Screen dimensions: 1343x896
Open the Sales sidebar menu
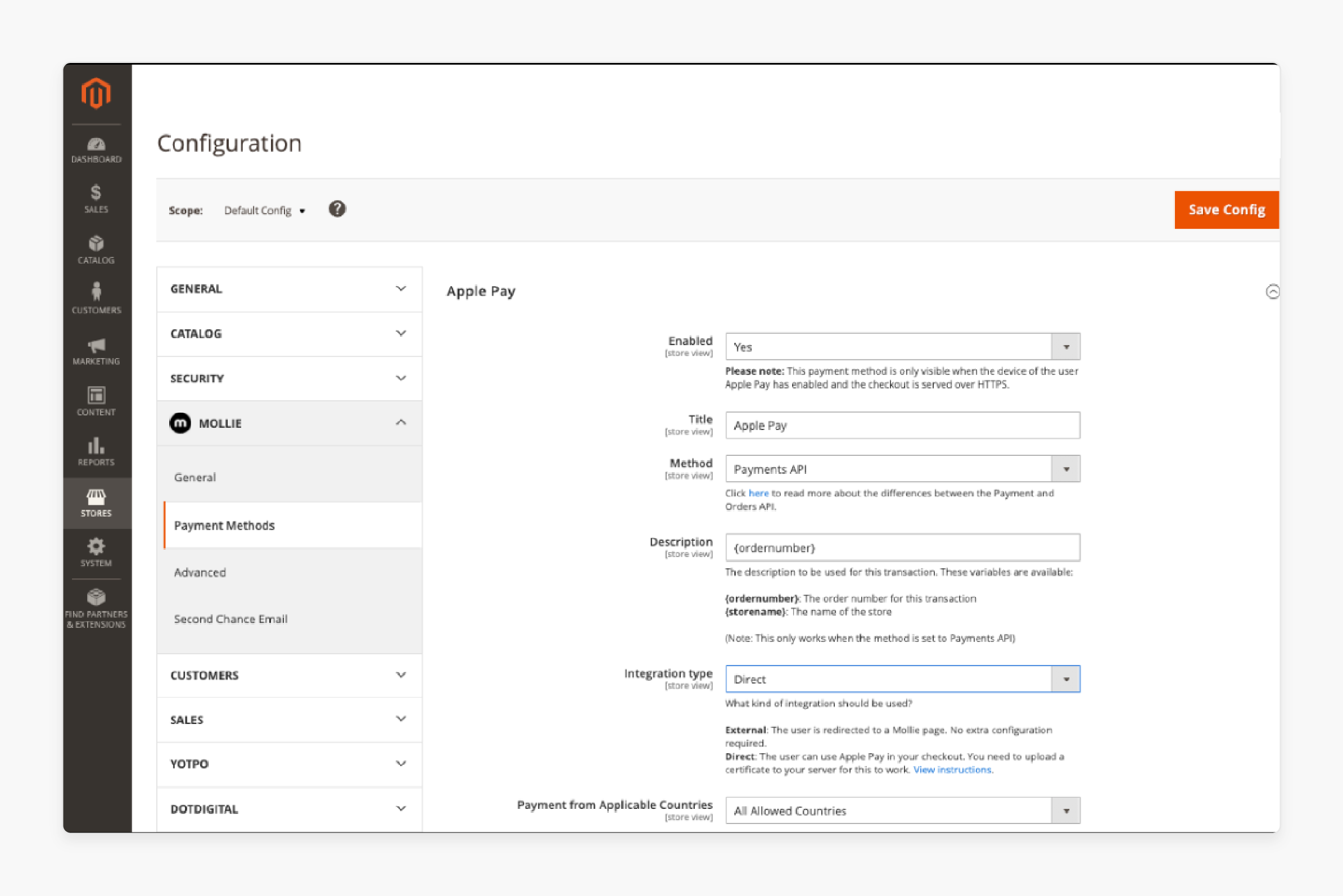(96, 200)
